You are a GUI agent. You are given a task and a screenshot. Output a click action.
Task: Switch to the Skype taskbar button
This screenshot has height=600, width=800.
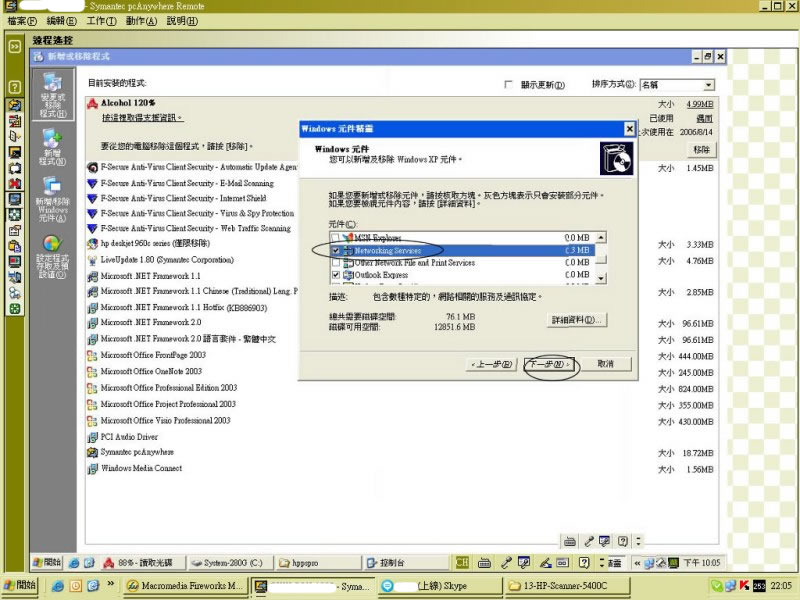pos(439,586)
